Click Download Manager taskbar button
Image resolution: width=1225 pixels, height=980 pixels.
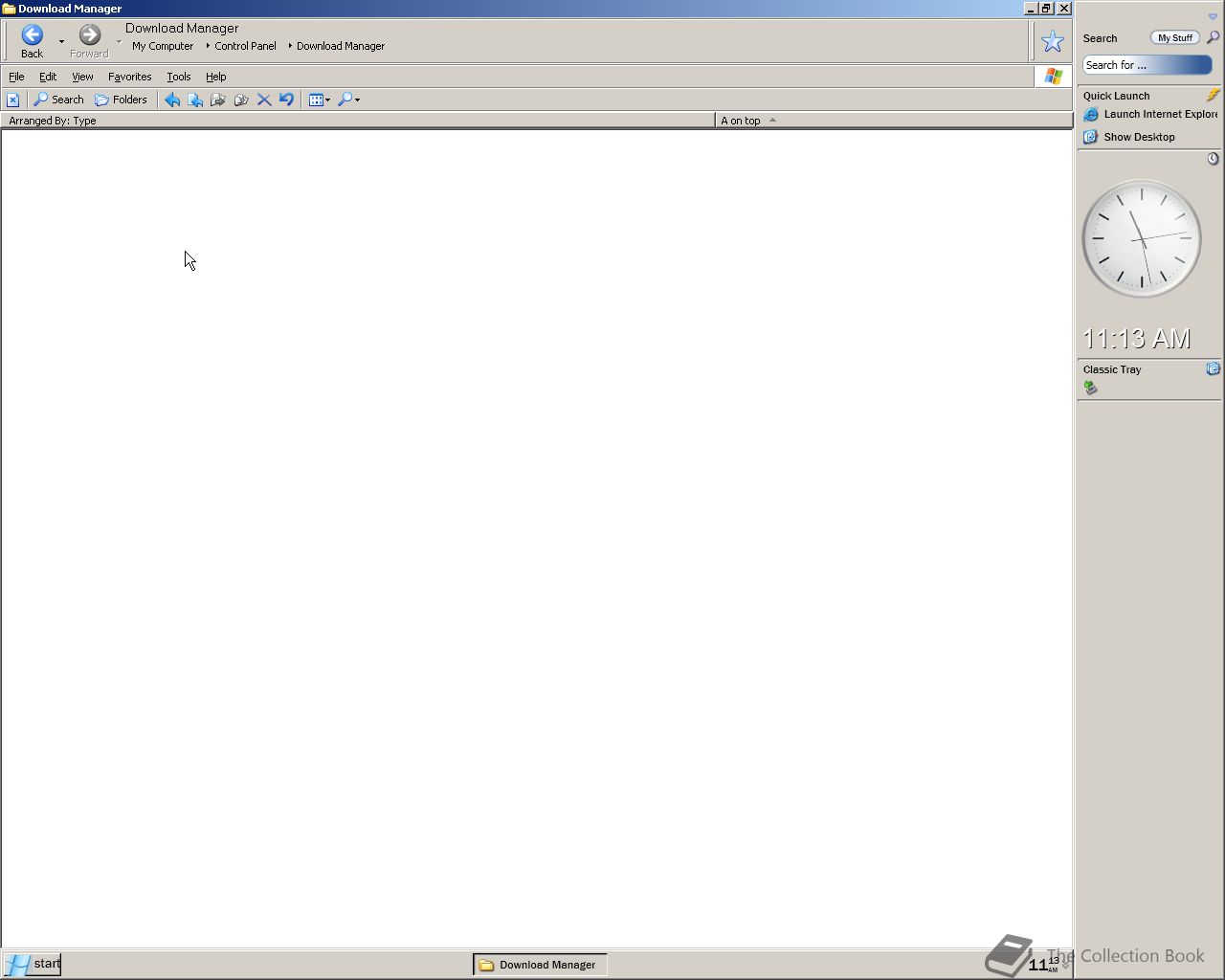540,965
